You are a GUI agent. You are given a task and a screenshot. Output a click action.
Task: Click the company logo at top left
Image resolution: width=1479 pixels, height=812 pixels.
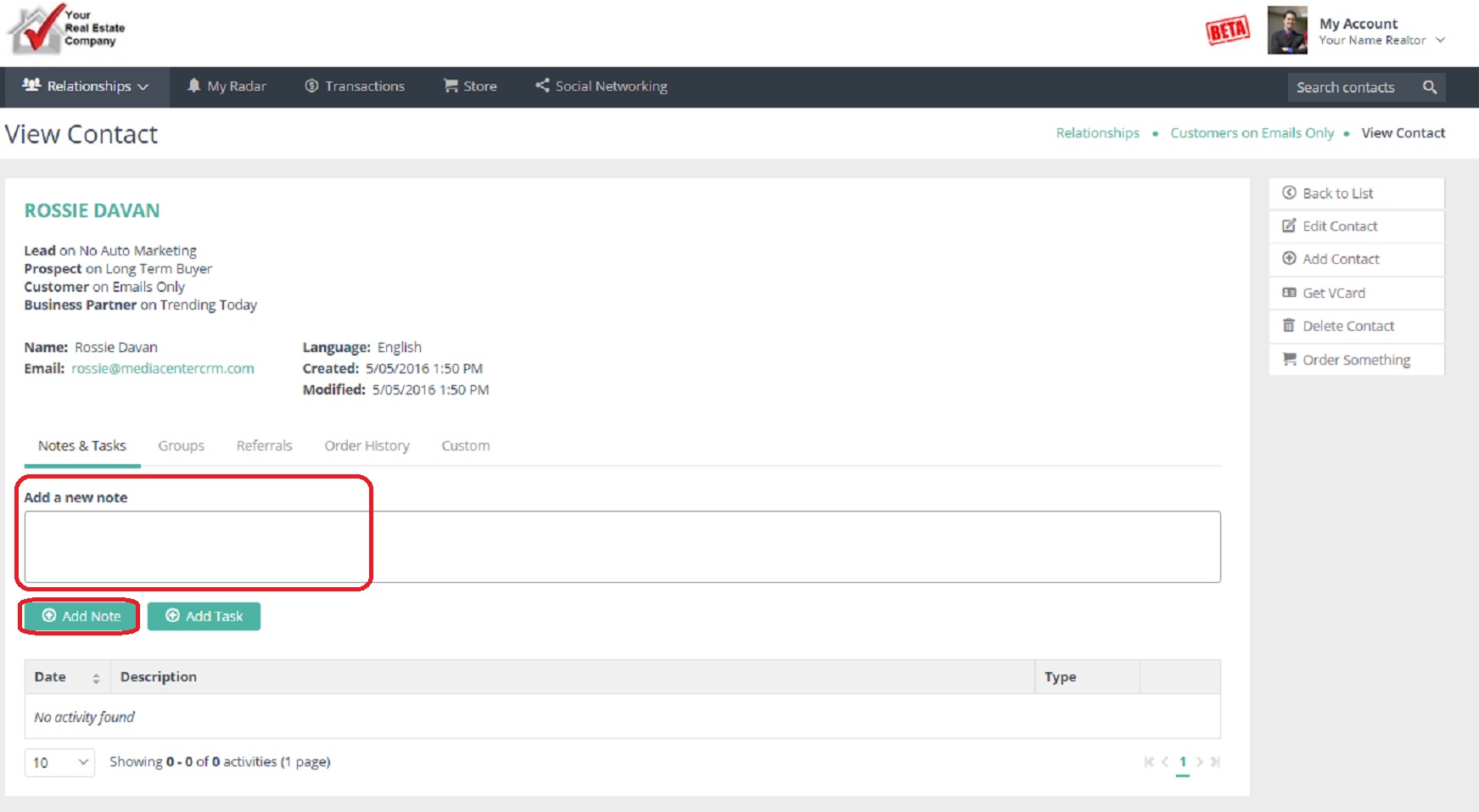66,29
